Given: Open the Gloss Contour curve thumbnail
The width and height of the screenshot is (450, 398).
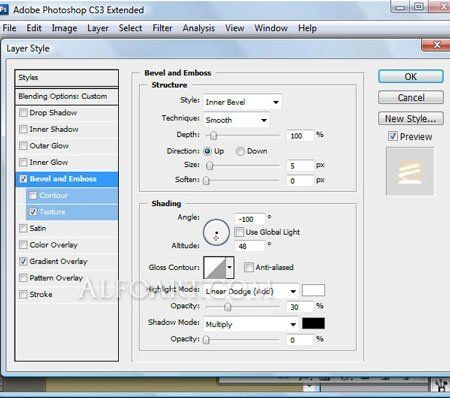Looking at the screenshot, I should pos(214,267).
